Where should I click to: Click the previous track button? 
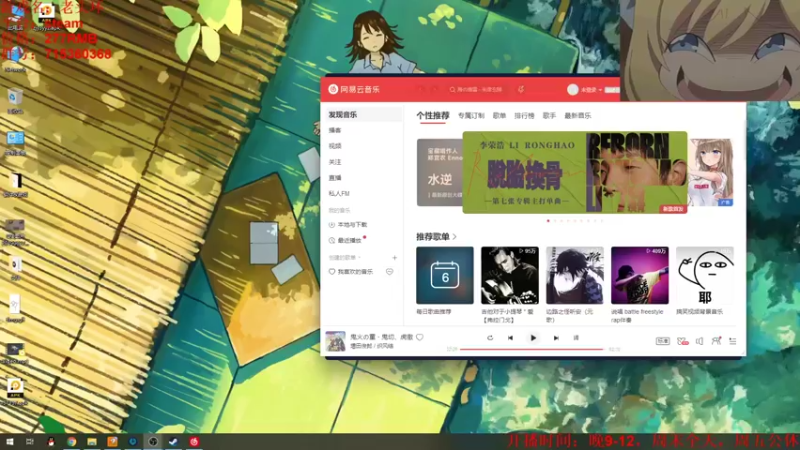(510, 338)
